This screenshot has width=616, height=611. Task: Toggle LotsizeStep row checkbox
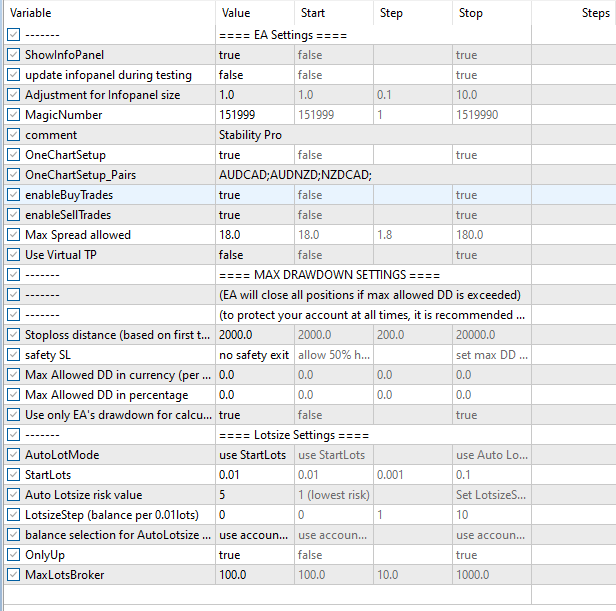13,515
